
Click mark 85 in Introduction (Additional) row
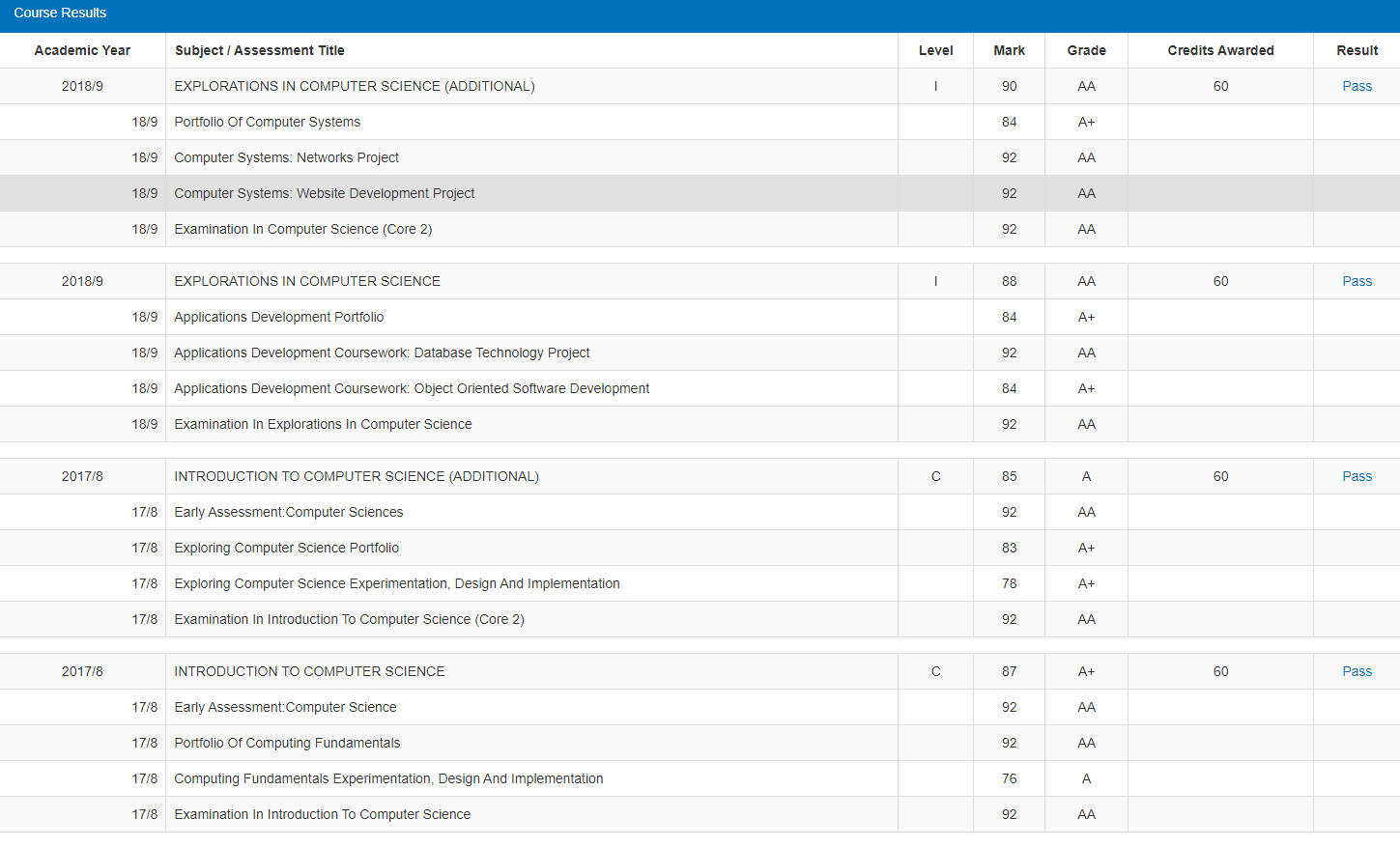1009,476
